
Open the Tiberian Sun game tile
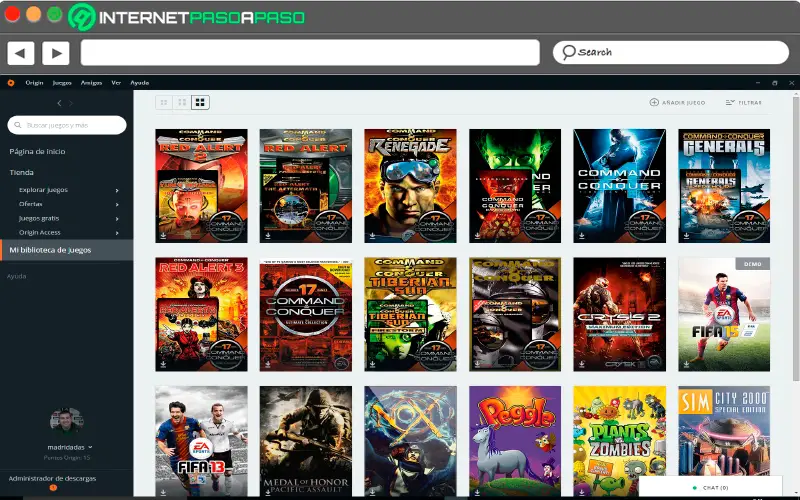pyautogui.click(x=410, y=314)
